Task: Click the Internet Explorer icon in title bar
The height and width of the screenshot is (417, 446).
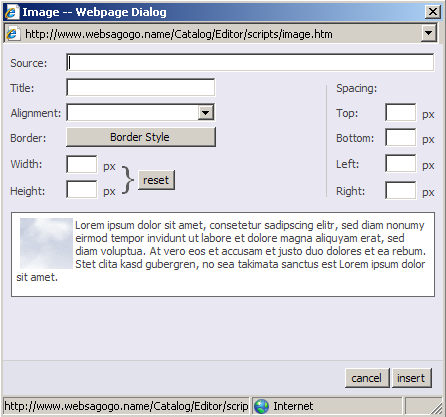Action: click(12, 12)
